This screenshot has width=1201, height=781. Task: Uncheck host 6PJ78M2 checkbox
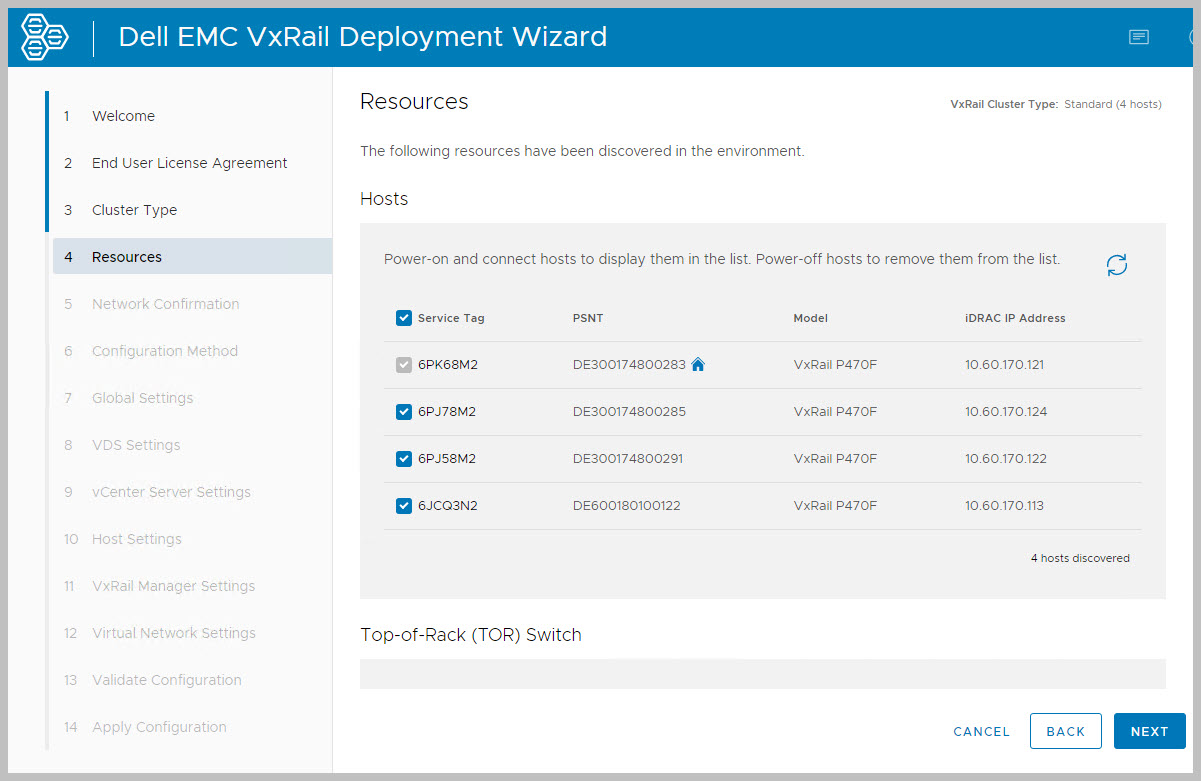[x=404, y=412]
